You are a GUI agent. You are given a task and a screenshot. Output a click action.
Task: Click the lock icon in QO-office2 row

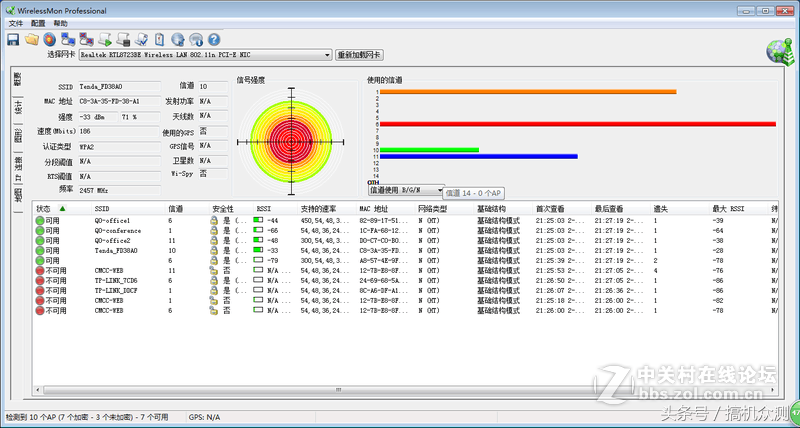click(214, 241)
